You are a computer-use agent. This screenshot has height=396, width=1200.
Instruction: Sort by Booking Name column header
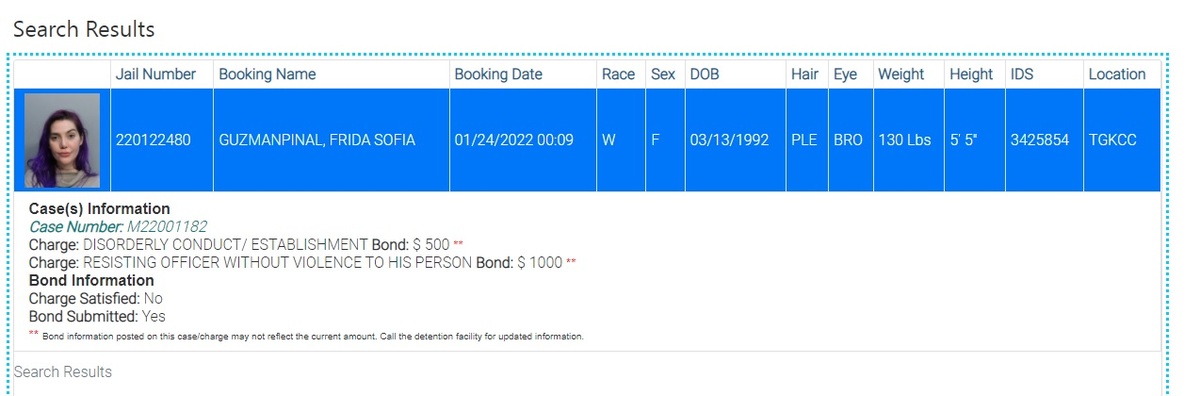(x=267, y=74)
